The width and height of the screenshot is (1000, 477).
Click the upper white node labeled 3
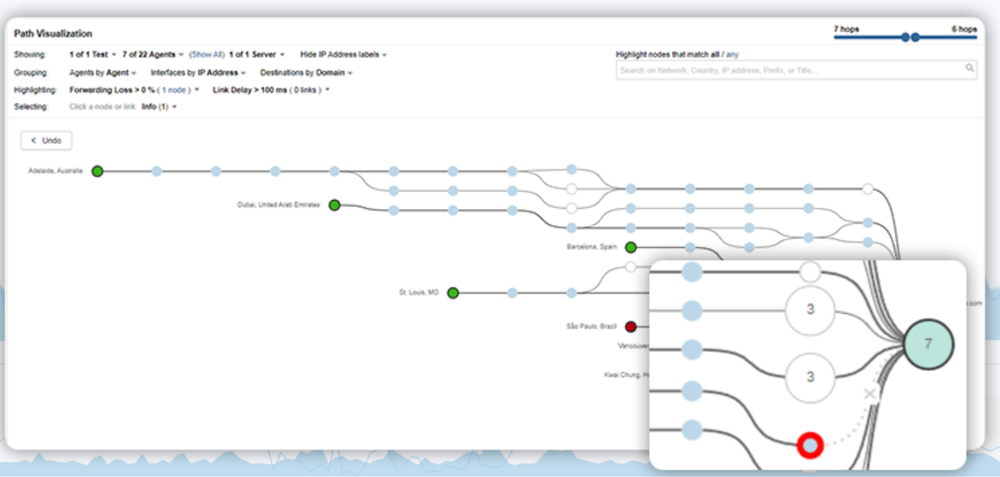810,310
